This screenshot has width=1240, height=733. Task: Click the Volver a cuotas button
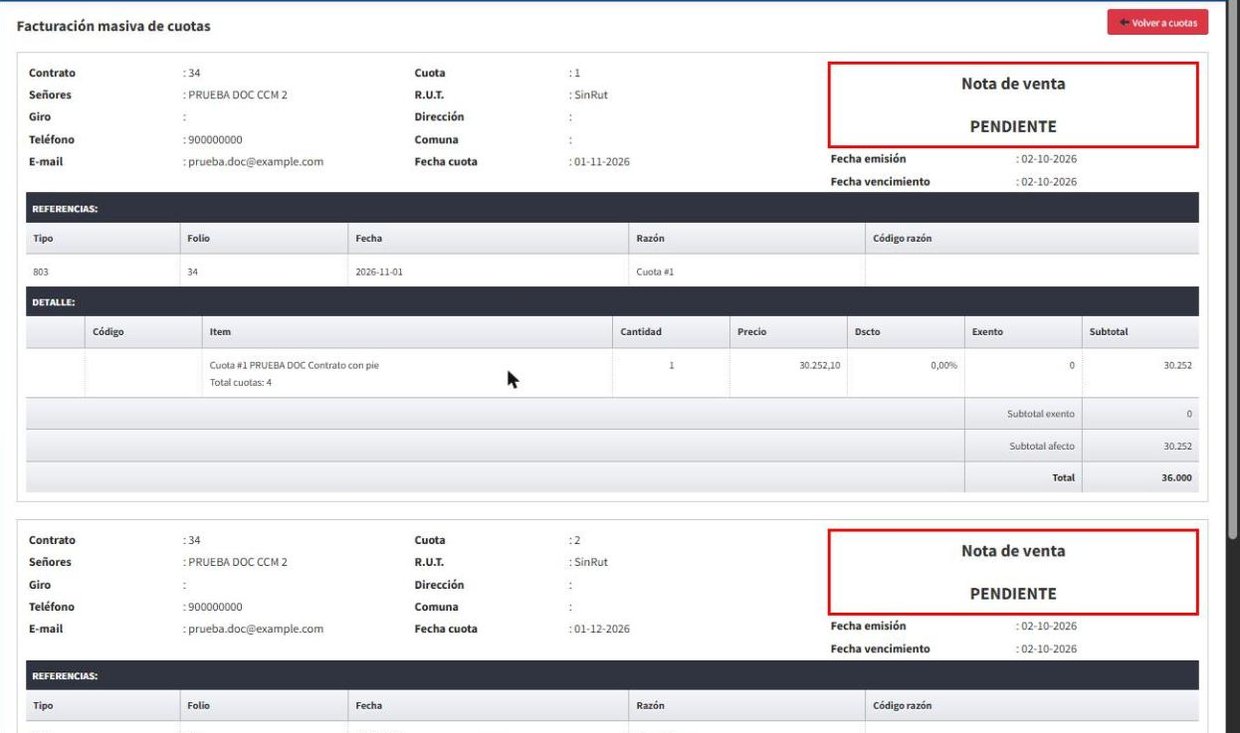pyautogui.click(x=1157, y=23)
